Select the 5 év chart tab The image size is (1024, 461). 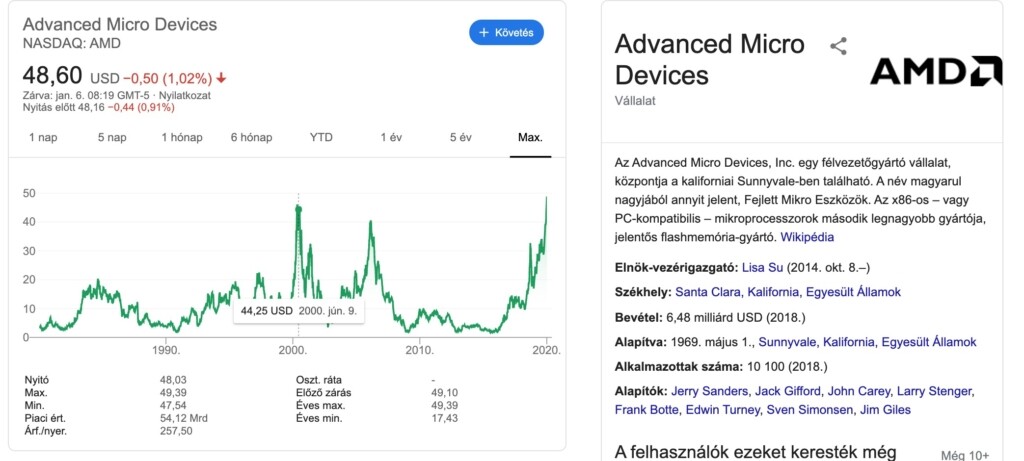(460, 137)
